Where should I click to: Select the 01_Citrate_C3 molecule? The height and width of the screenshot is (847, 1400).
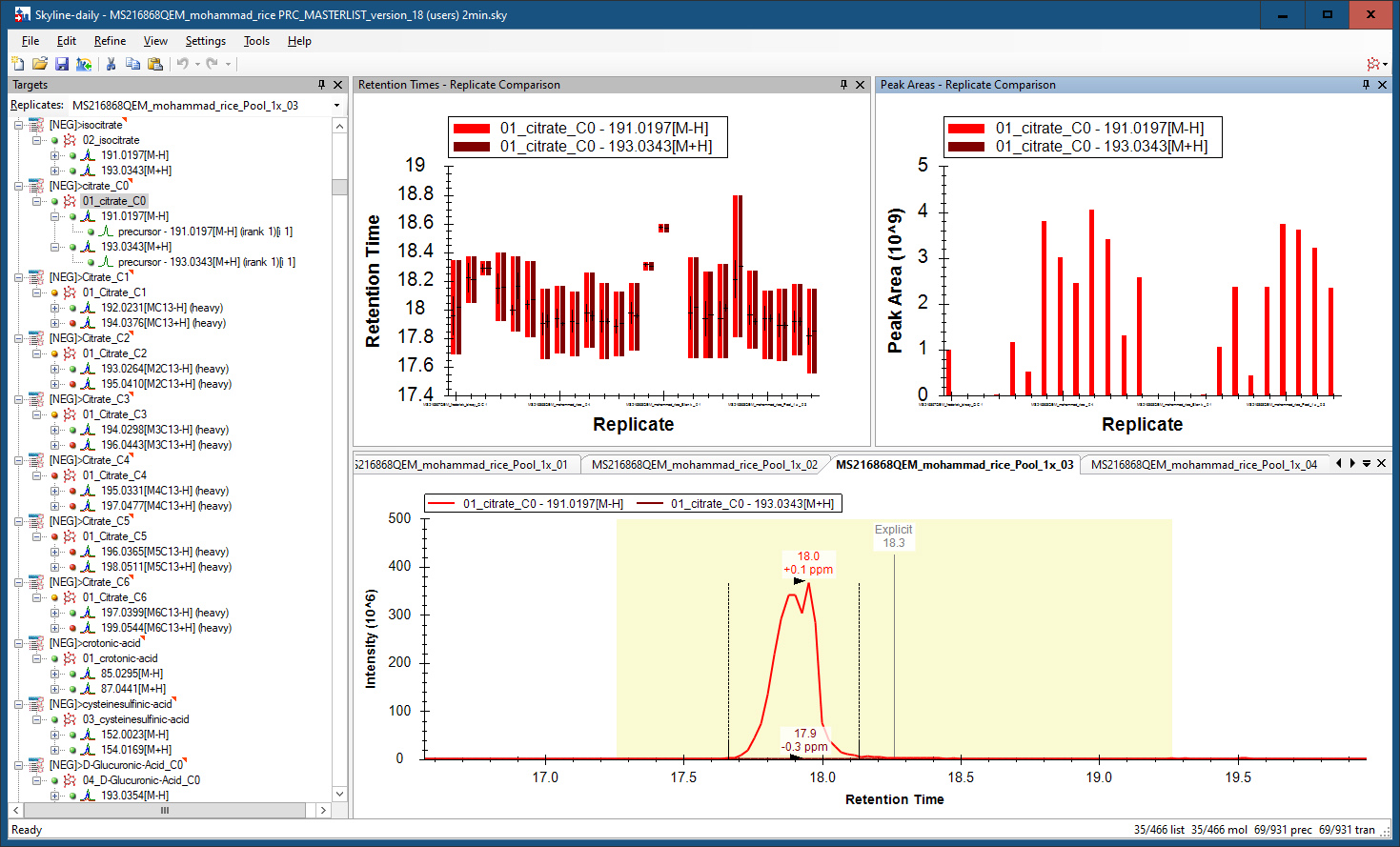113,414
